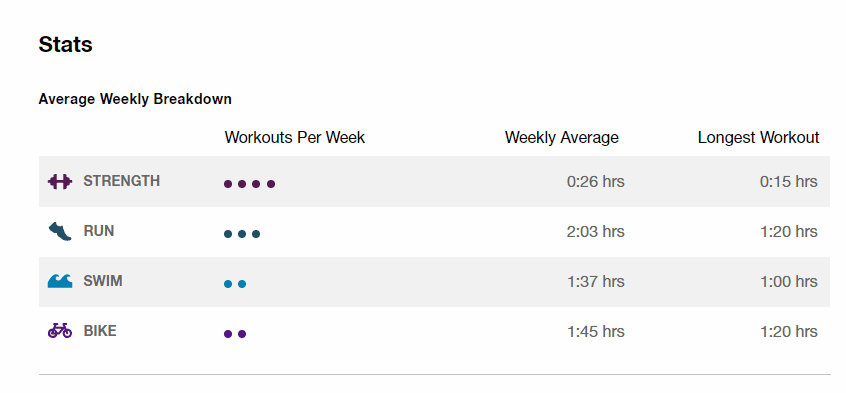The width and height of the screenshot is (846, 393).
Task: Click the Swim wave icon
Action: pos(60,281)
